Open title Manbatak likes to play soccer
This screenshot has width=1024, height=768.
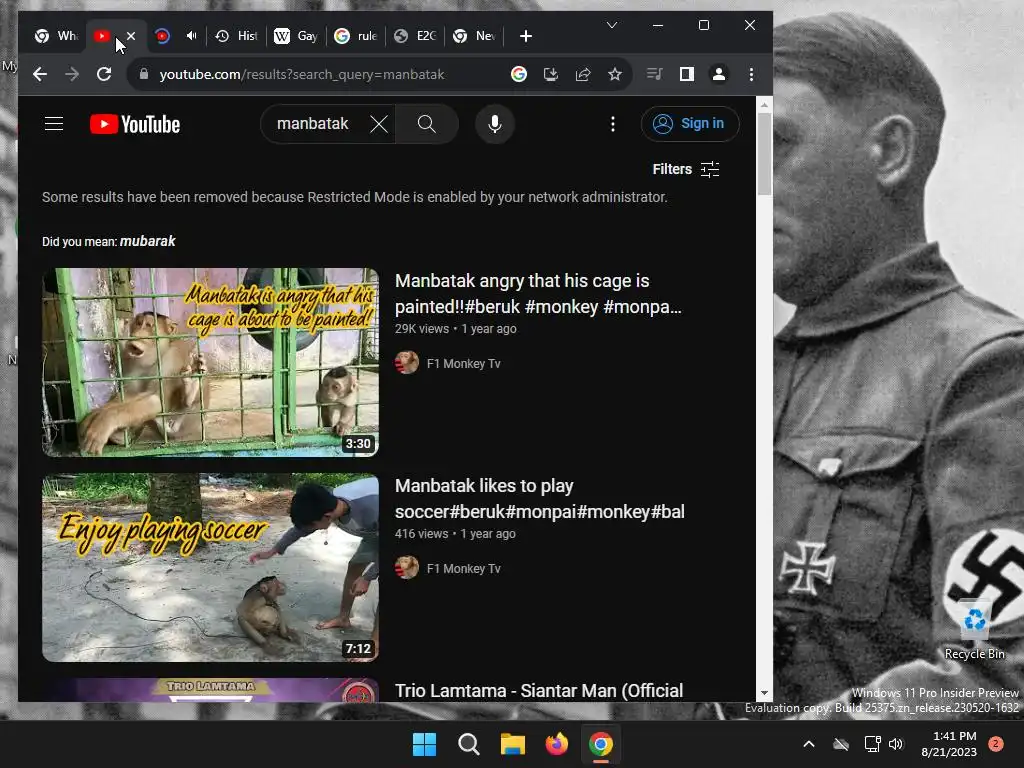(x=539, y=498)
